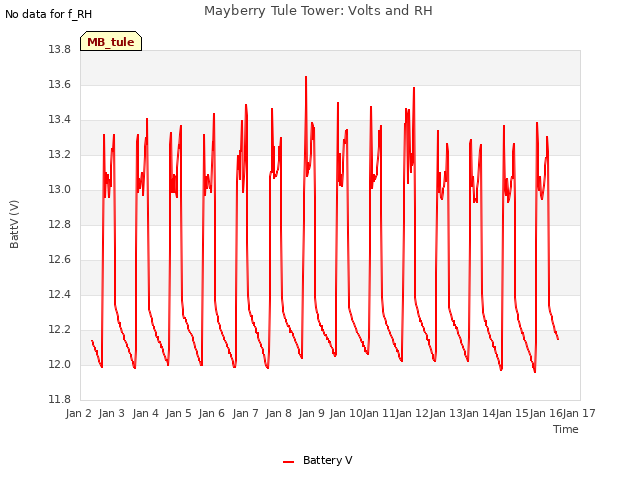Click the Jan 14 date tick
The image size is (640, 480).
tap(479, 413)
